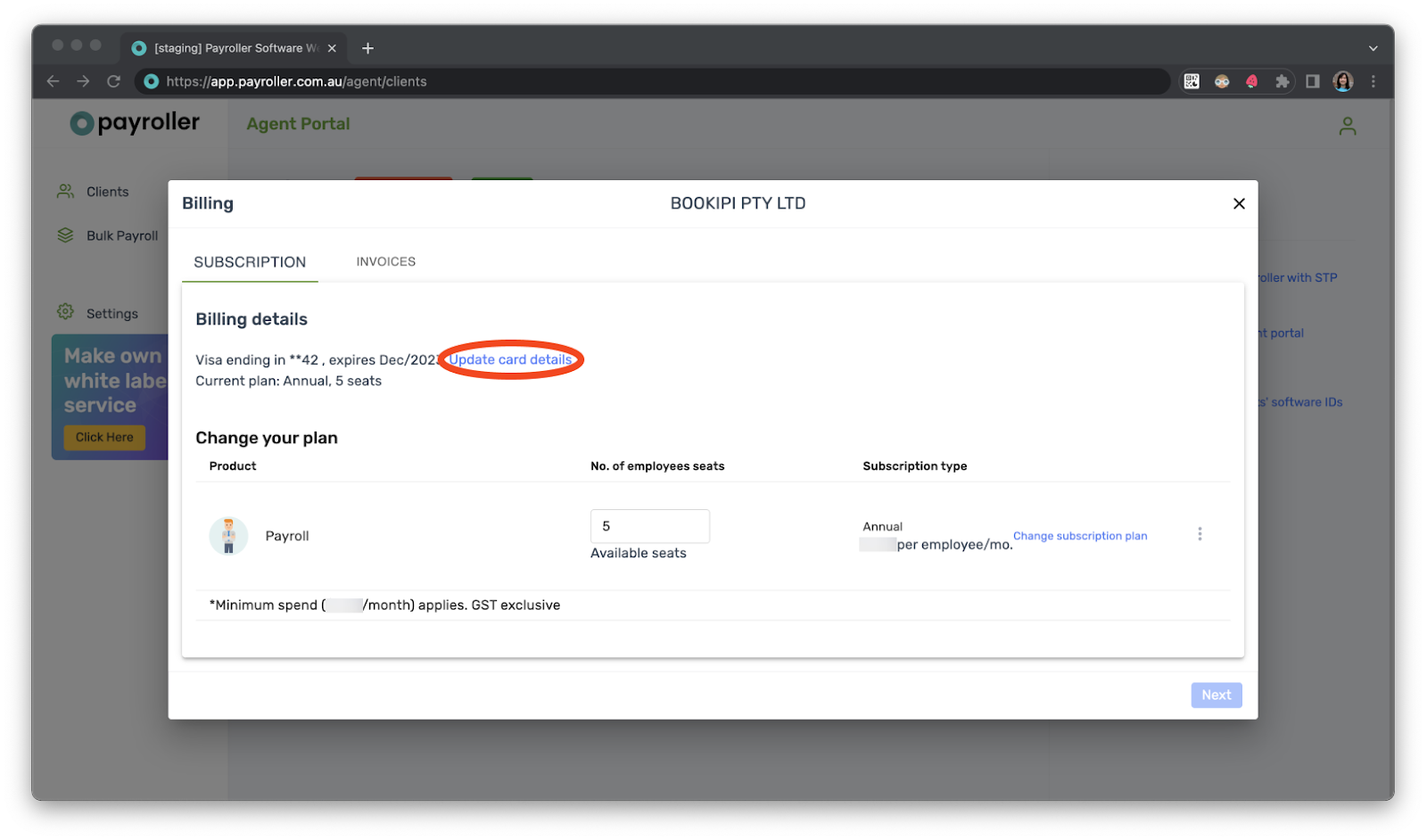The width and height of the screenshot is (1427, 840).
Task: Click the 'No. of employees seats' column header
Action: [x=657, y=465]
